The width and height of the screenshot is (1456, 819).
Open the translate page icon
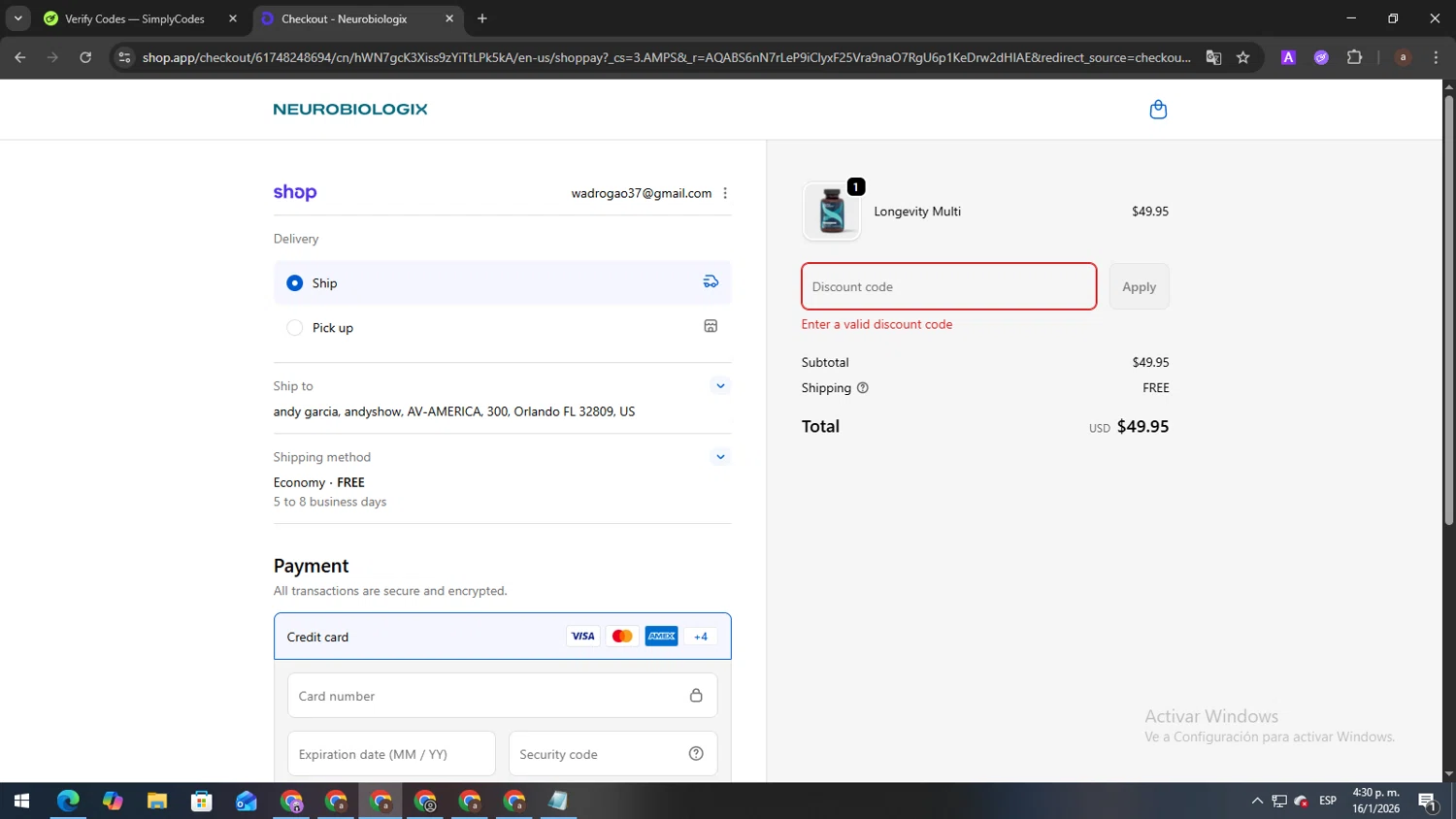click(x=1213, y=57)
